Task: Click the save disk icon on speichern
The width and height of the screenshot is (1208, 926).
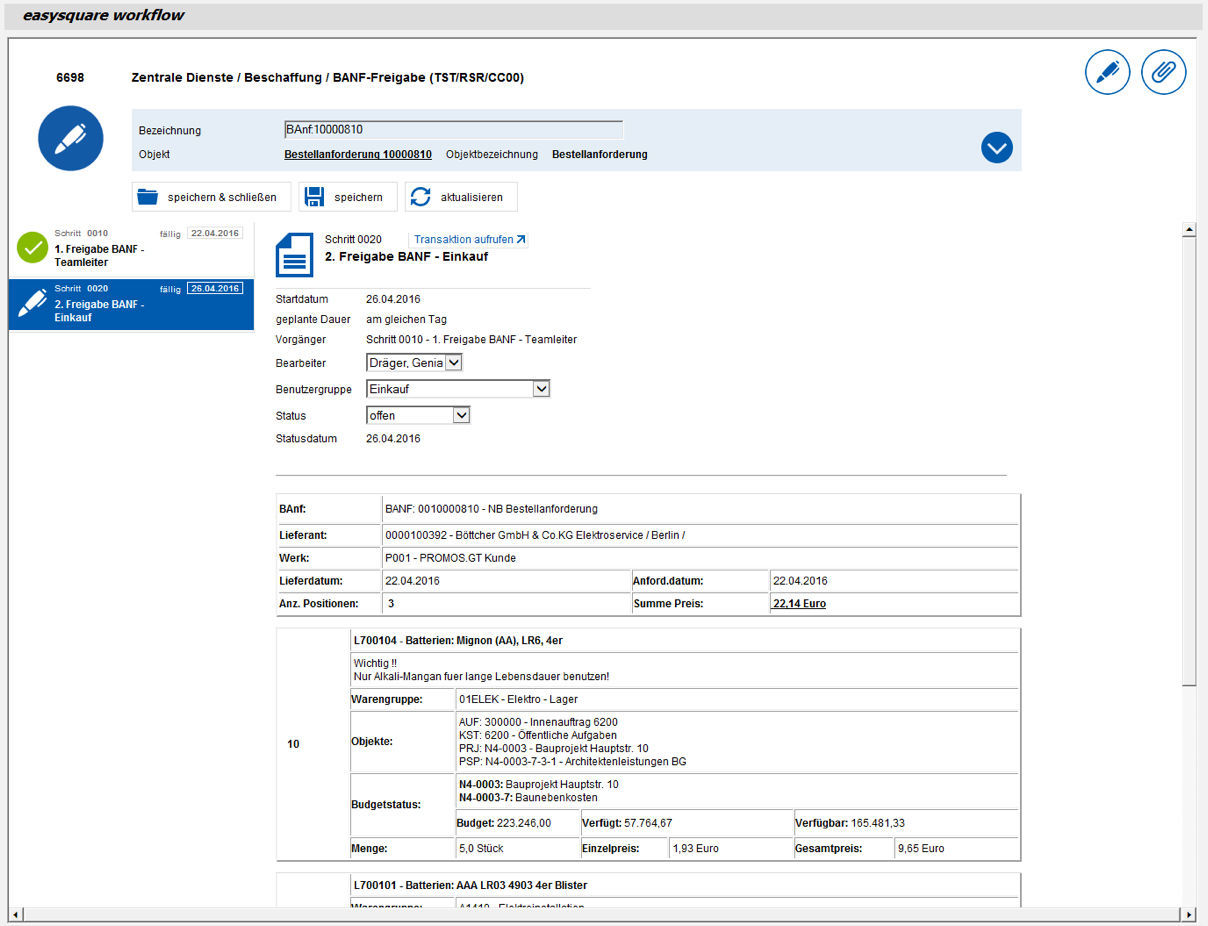Action: tap(313, 196)
